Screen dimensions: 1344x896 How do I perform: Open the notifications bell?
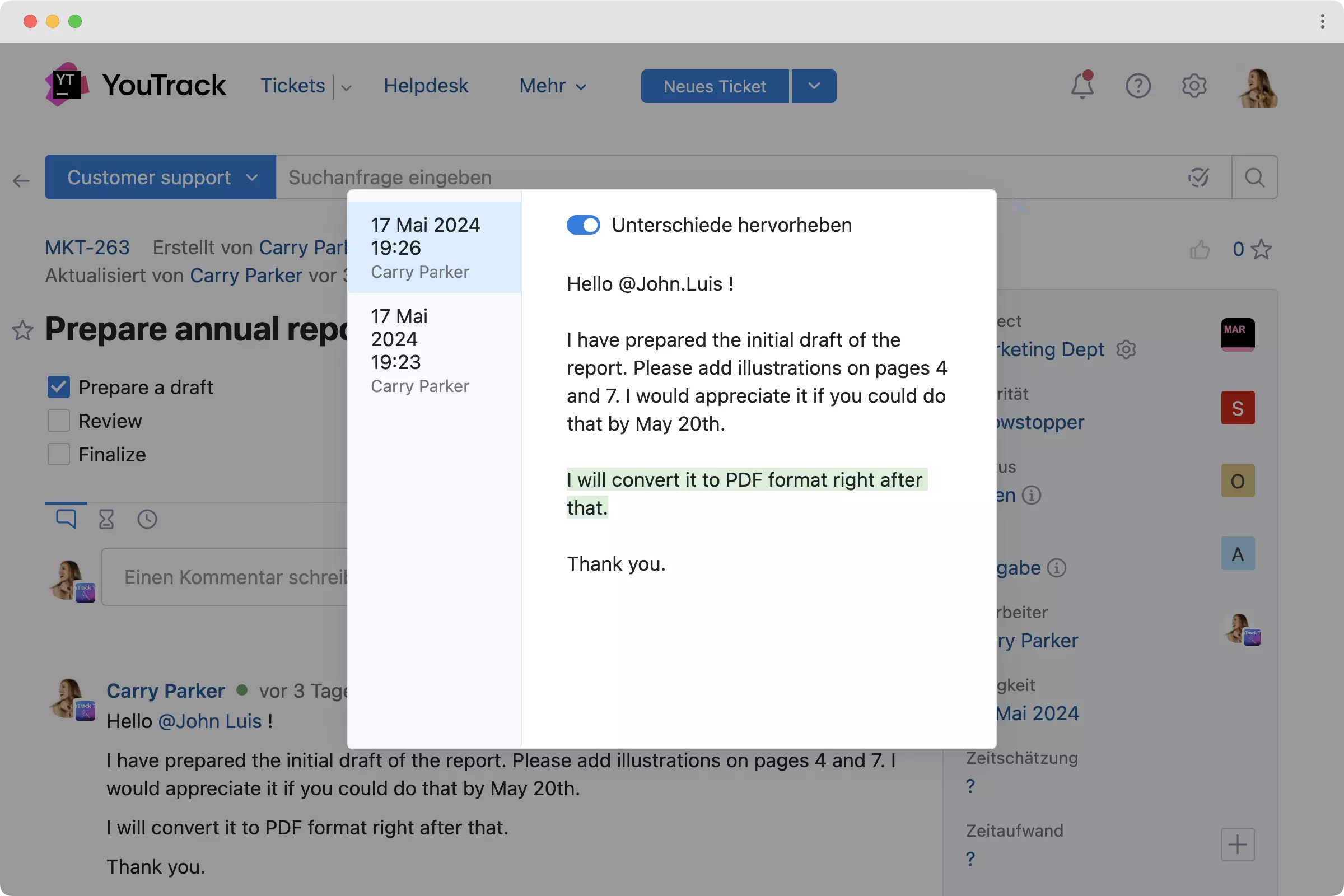(x=1081, y=86)
